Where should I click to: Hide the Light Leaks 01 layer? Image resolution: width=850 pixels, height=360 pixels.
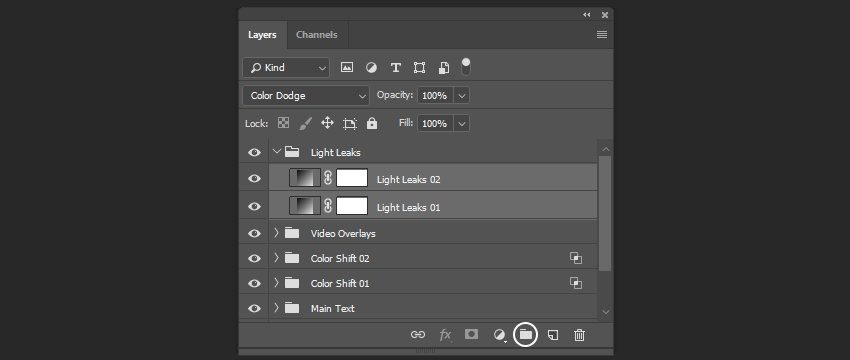(254, 207)
